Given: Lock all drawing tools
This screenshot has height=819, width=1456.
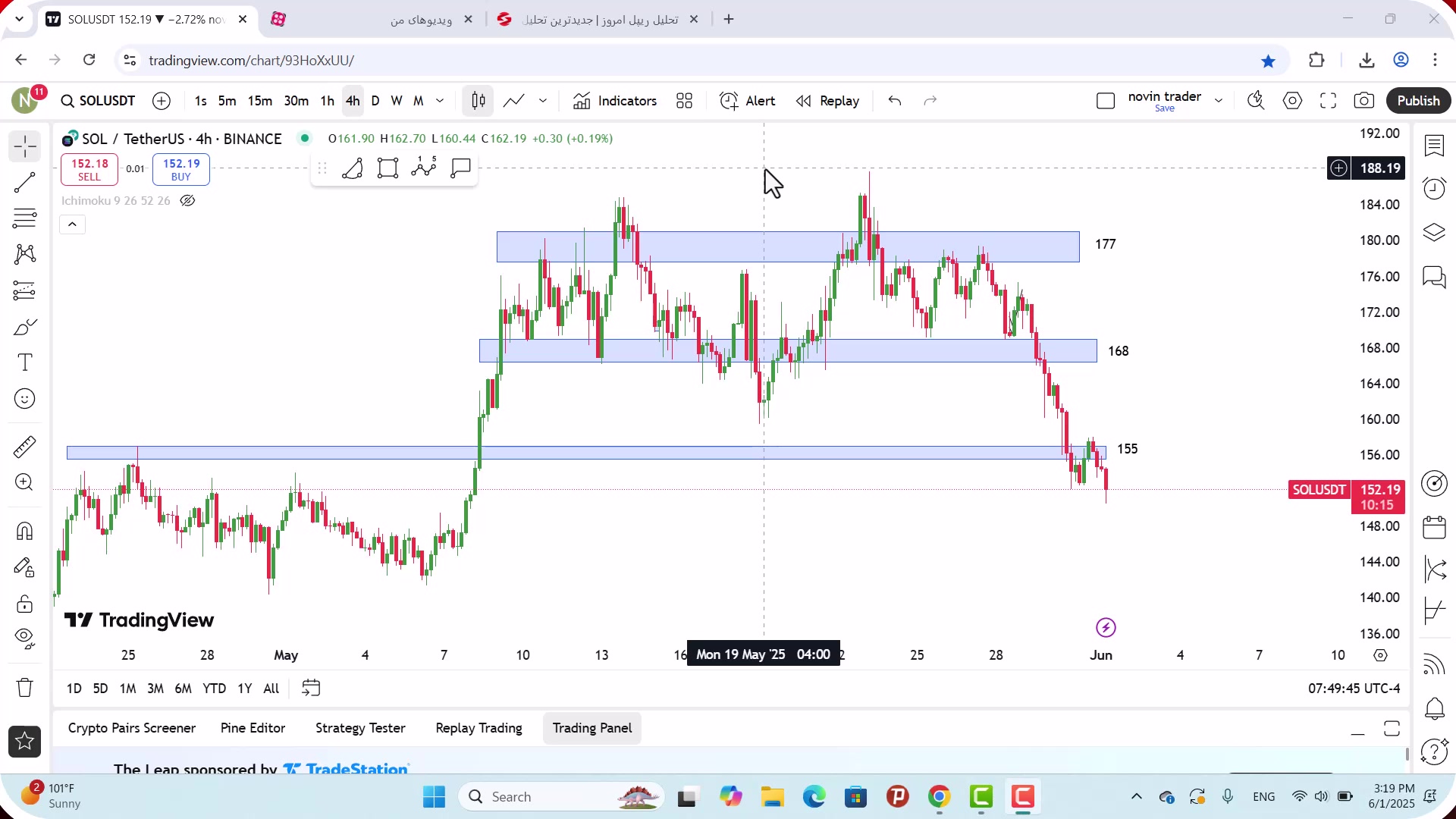Looking at the screenshot, I should (25, 604).
